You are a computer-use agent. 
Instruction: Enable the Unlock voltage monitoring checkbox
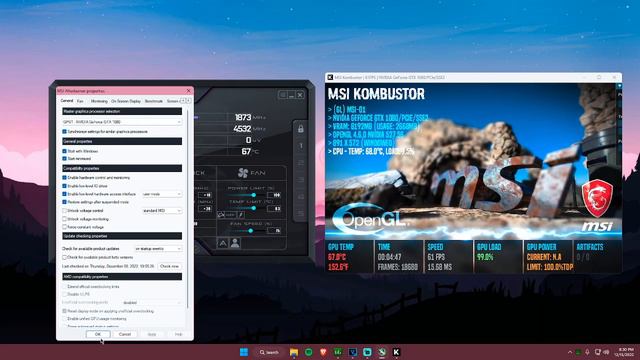pos(64,219)
